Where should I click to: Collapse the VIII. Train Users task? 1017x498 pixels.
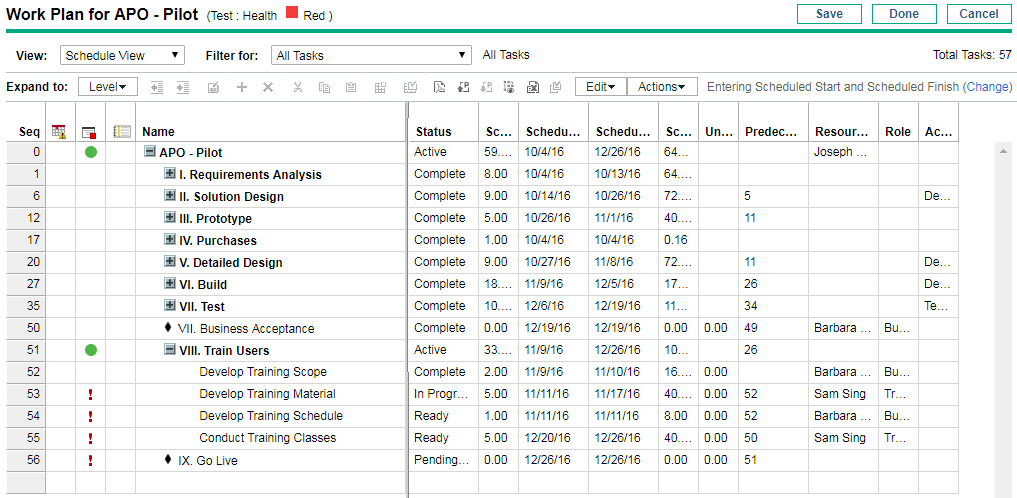pyautogui.click(x=170, y=351)
